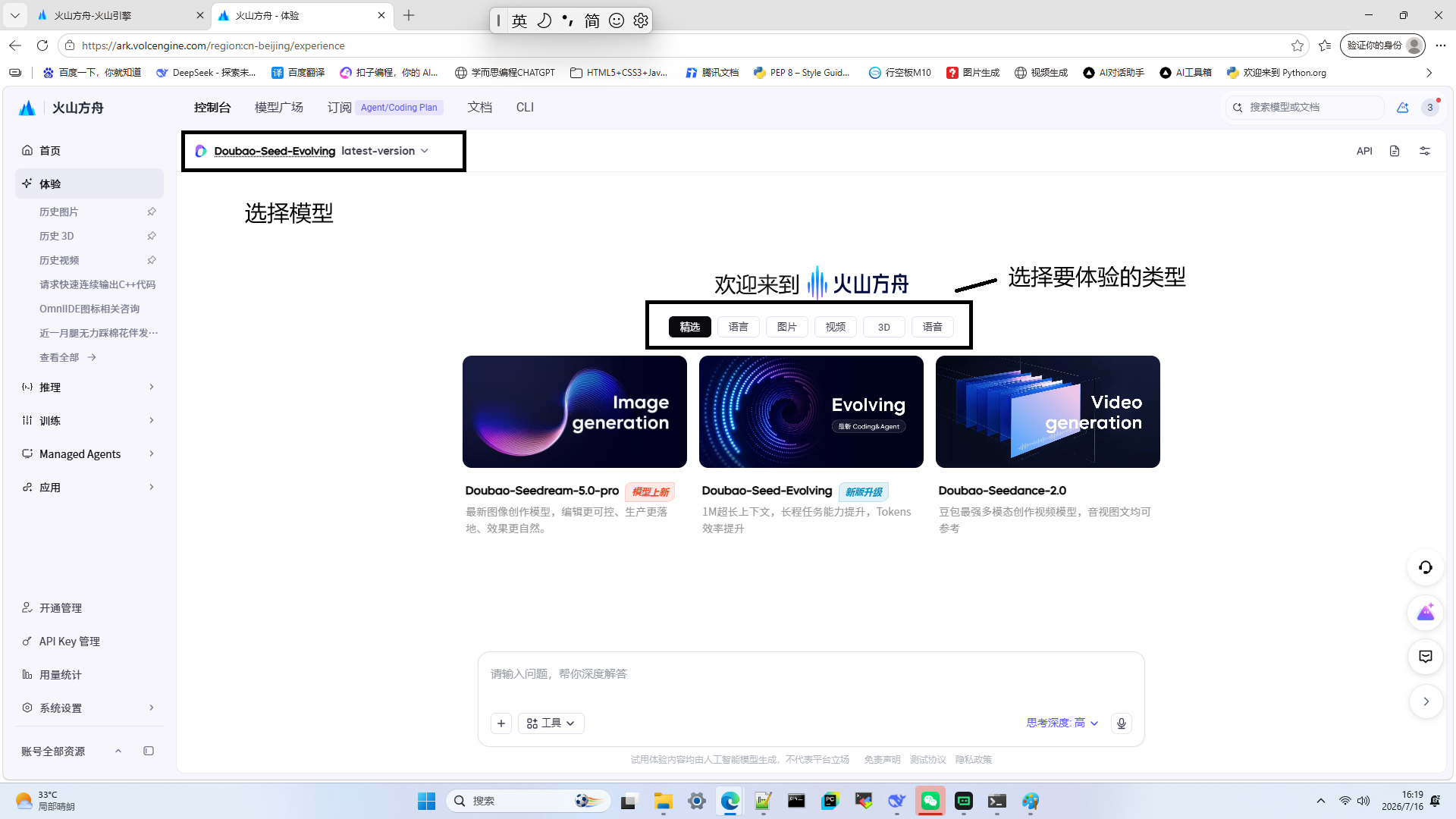
Task: Open the 隐私政策 link
Action: pos(973,760)
